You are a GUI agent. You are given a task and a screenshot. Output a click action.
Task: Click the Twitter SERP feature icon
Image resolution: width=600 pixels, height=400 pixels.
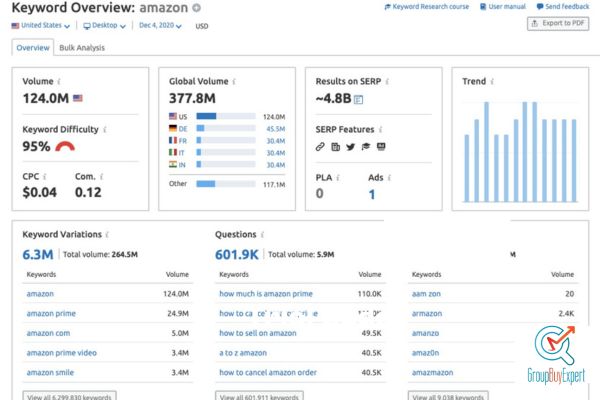coord(351,147)
